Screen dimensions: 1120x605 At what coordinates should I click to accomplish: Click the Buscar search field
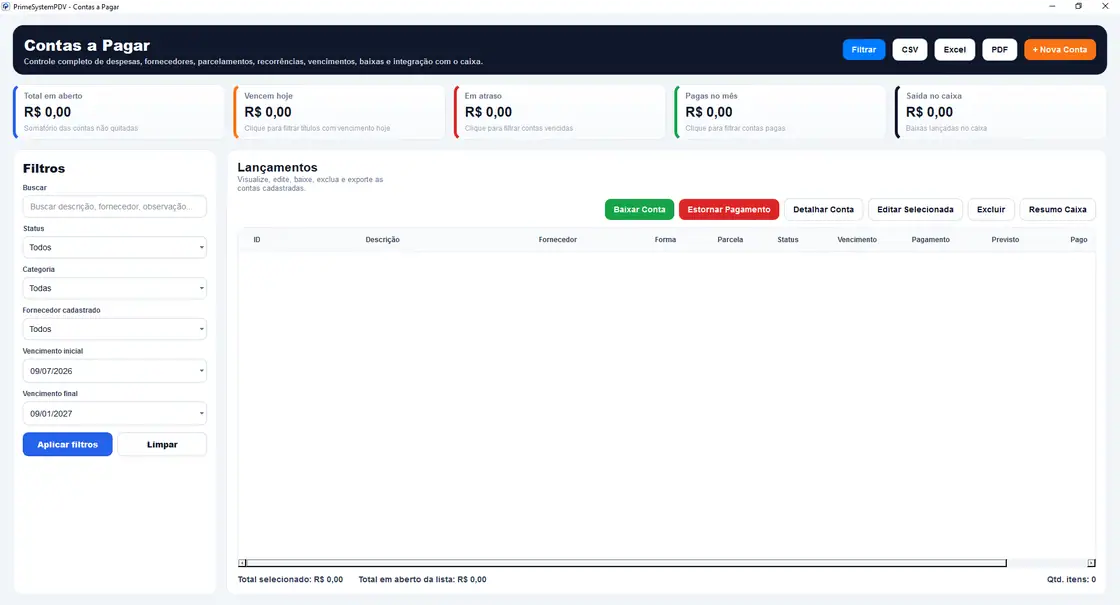point(114,206)
